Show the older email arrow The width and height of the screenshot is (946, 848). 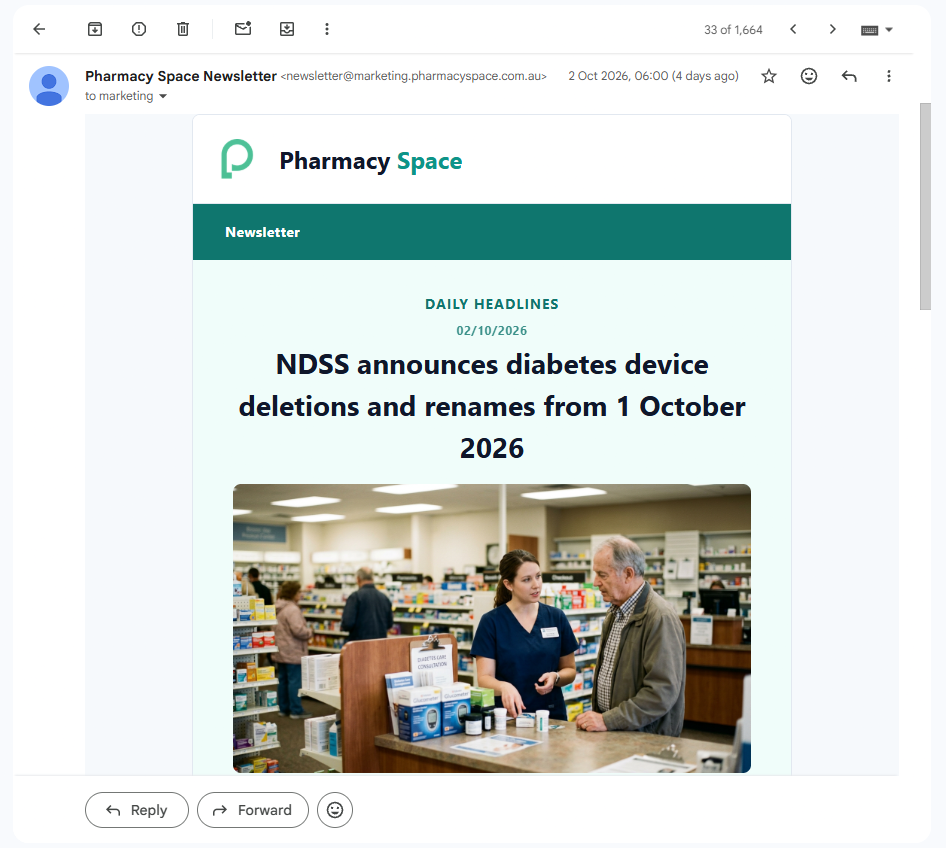pyautogui.click(x=833, y=29)
